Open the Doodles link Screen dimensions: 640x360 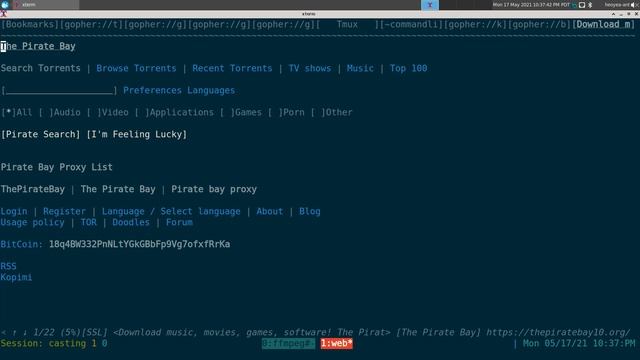click(131, 222)
